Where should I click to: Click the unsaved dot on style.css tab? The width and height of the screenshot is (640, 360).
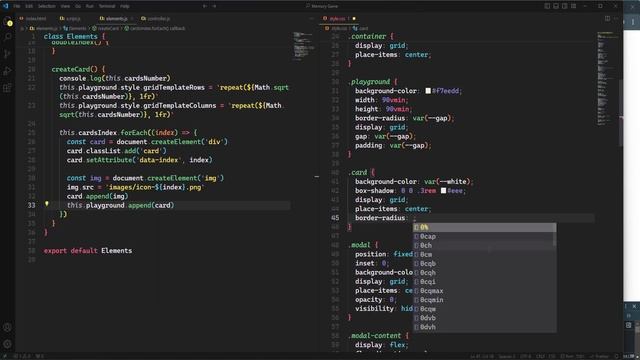point(354,18)
